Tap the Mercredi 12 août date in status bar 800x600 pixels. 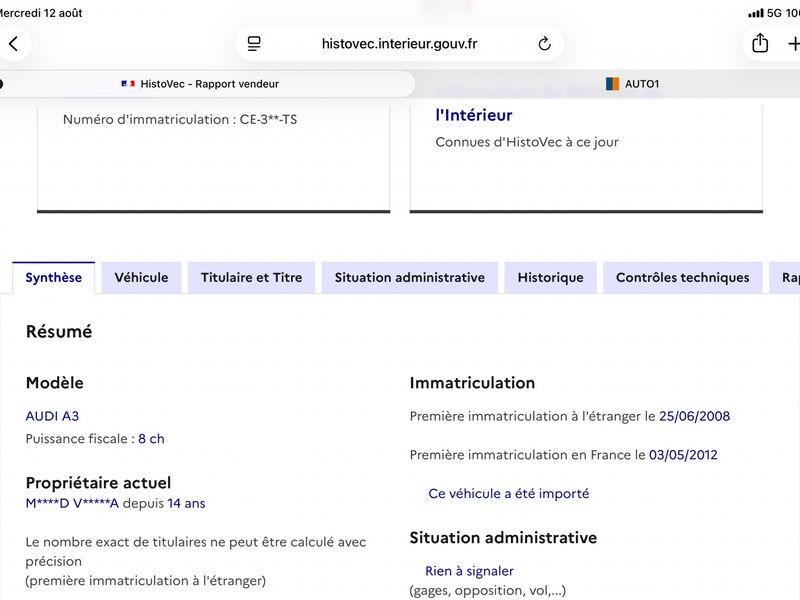point(41,13)
